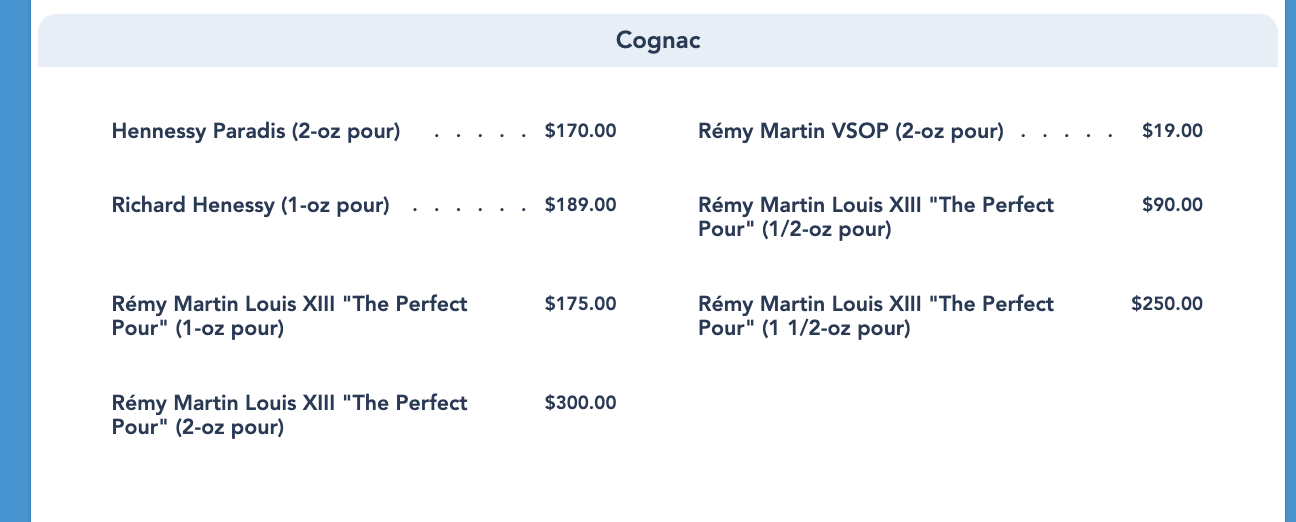Select Louis XIII Perfect Pour 1 1/2-oz item
Image resolution: width=1296 pixels, height=522 pixels.
point(875,316)
